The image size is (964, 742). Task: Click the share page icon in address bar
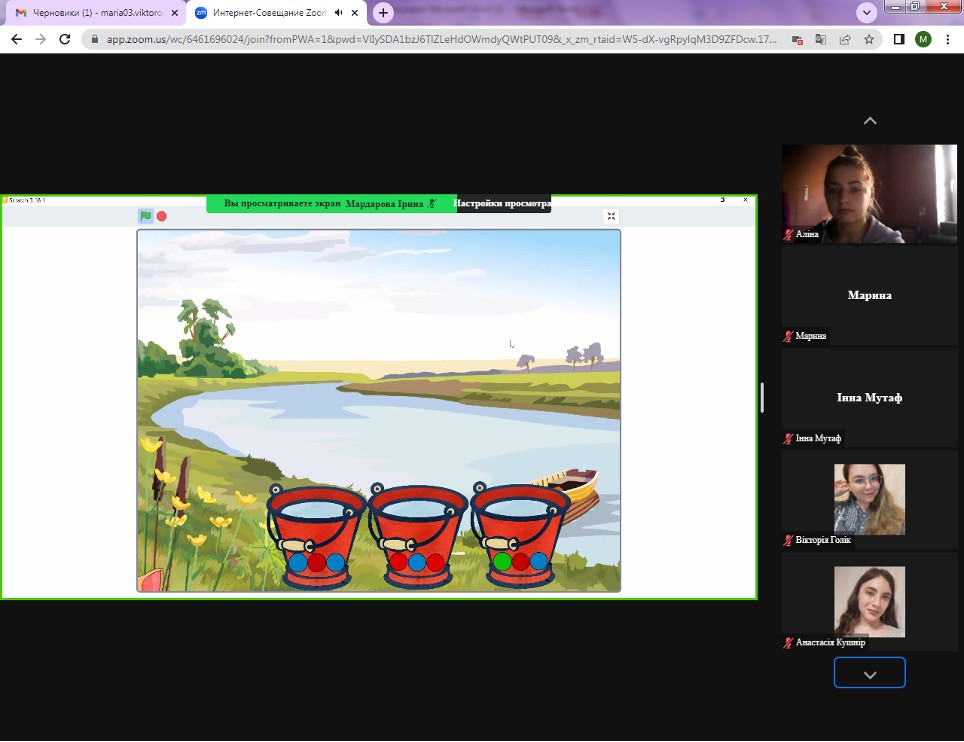pos(845,40)
